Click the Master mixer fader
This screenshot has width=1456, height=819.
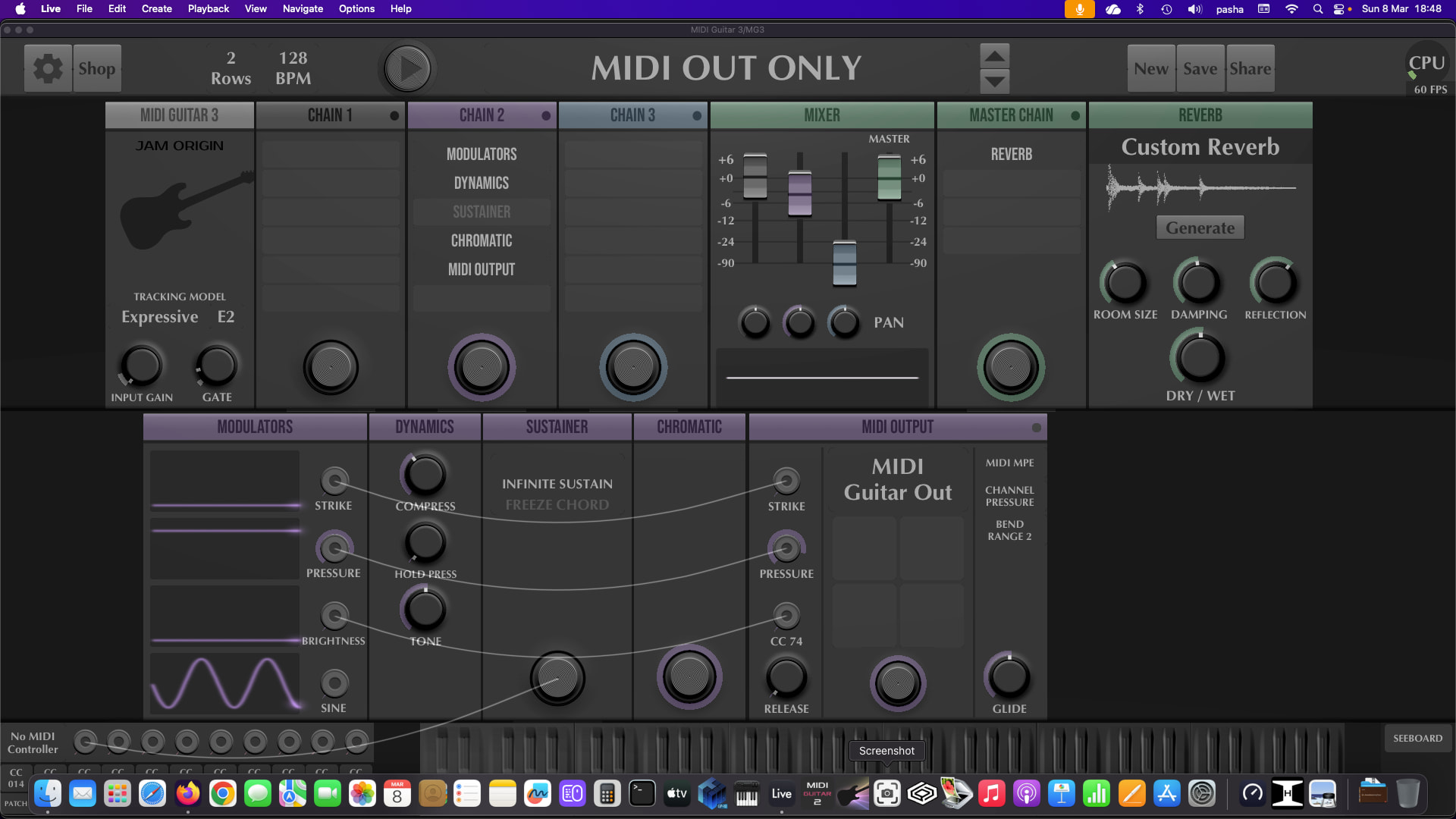click(889, 177)
